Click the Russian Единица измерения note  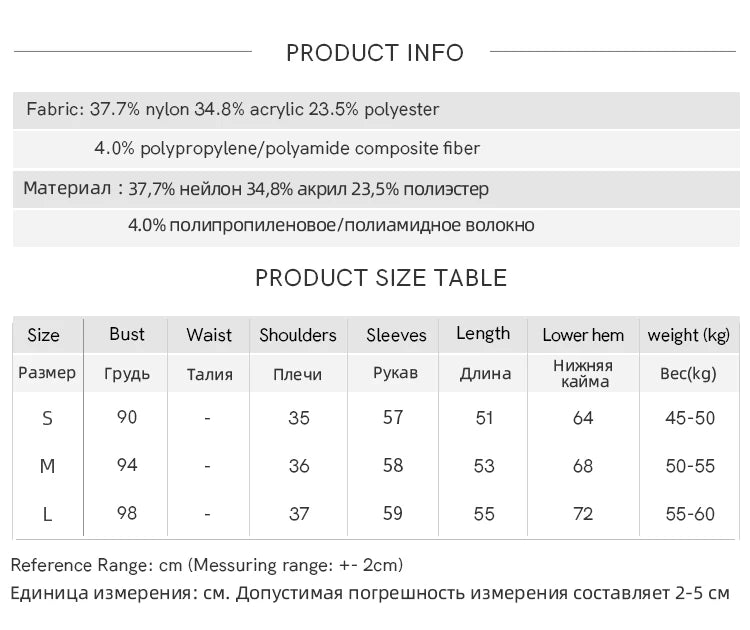(x=370, y=594)
